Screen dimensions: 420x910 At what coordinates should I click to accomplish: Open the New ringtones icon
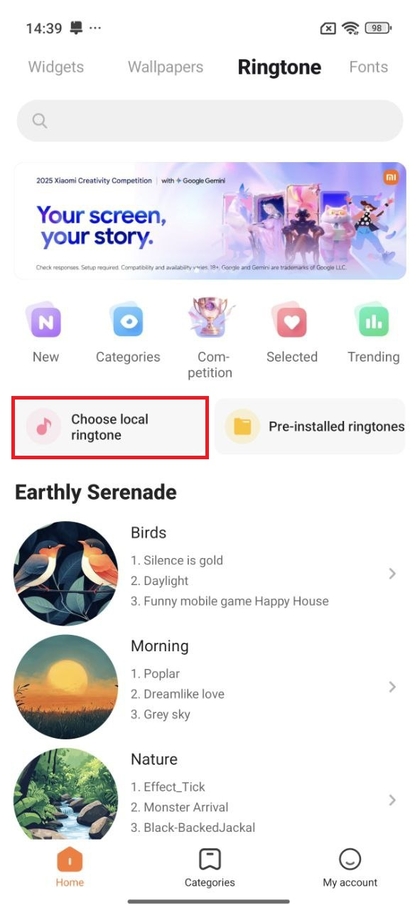(45, 321)
